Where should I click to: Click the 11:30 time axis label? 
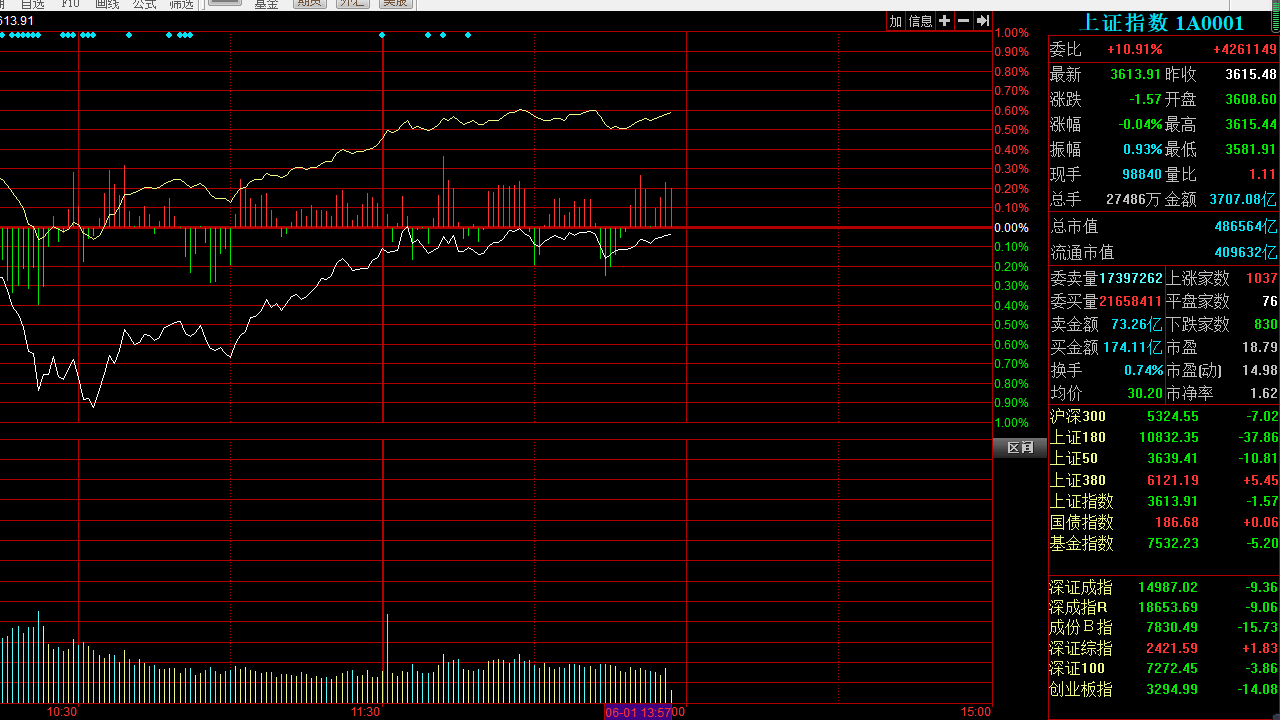coord(366,712)
